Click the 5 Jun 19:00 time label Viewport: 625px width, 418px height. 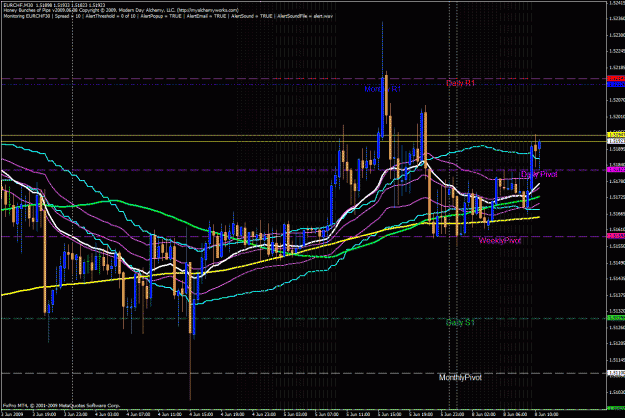coord(422,414)
